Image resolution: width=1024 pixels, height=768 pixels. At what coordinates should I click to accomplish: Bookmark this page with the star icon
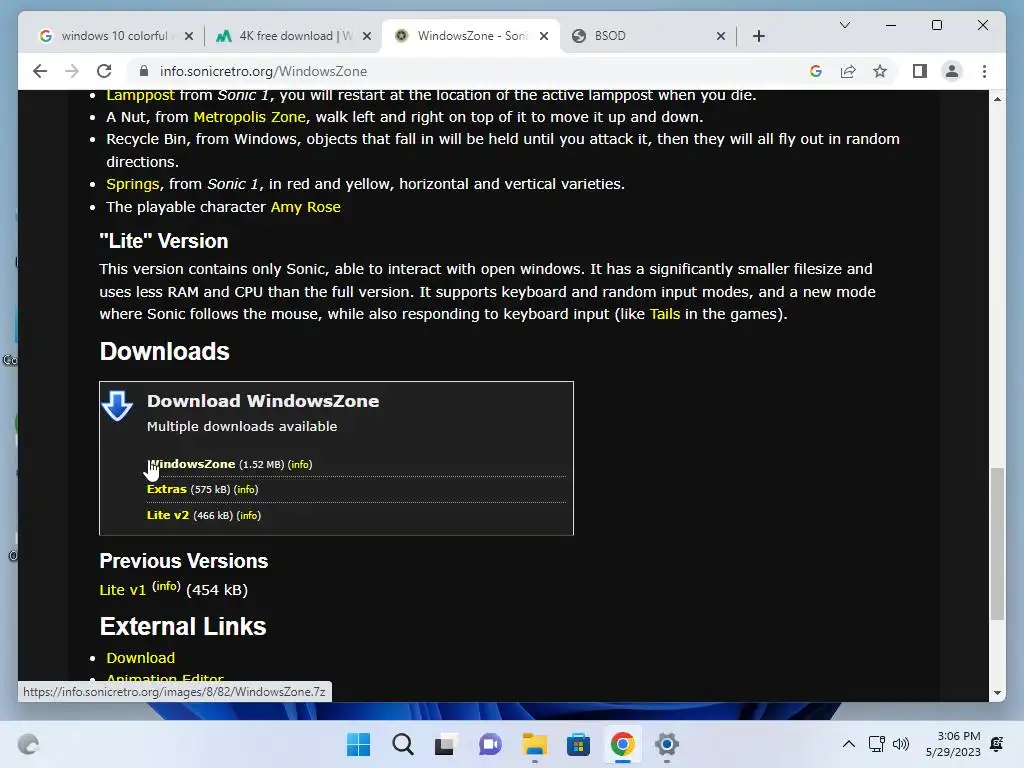pyautogui.click(x=880, y=71)
